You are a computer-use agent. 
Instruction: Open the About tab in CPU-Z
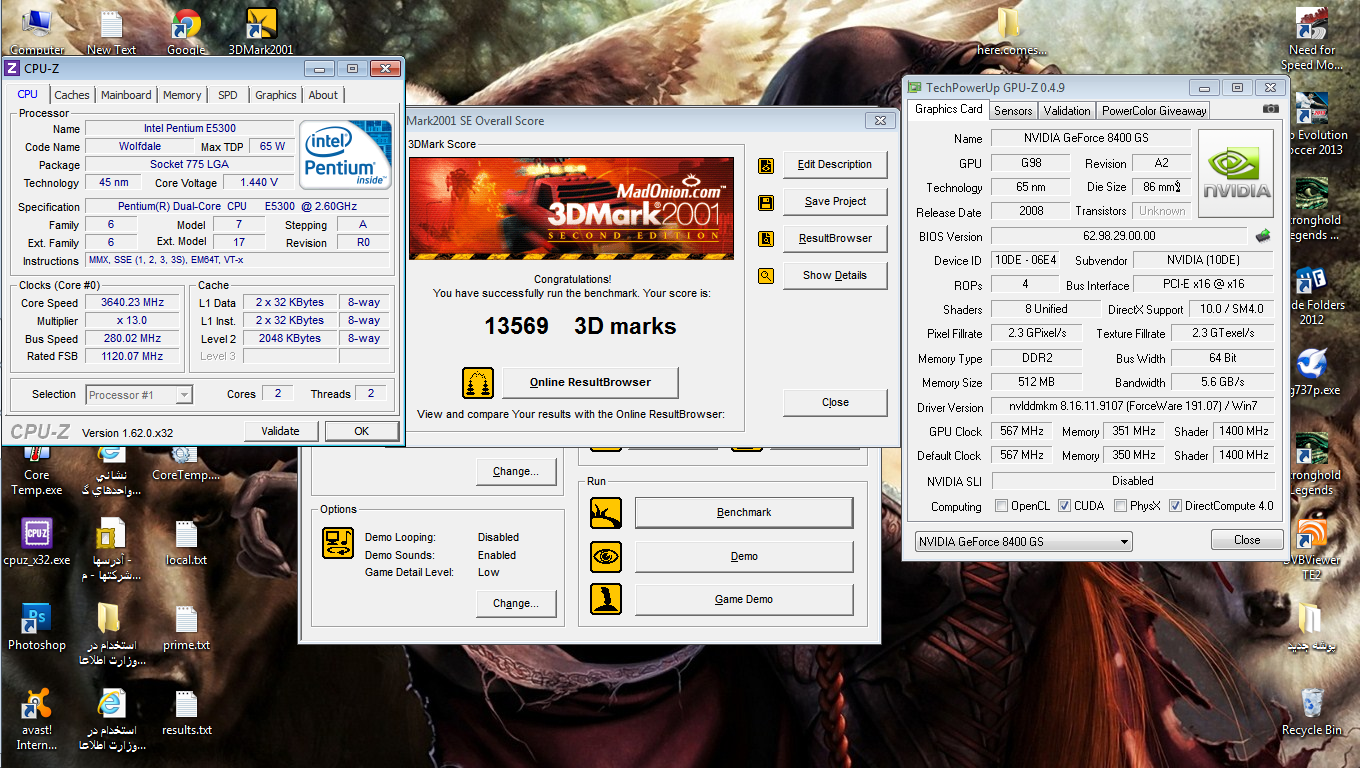(x=323, y=95)
